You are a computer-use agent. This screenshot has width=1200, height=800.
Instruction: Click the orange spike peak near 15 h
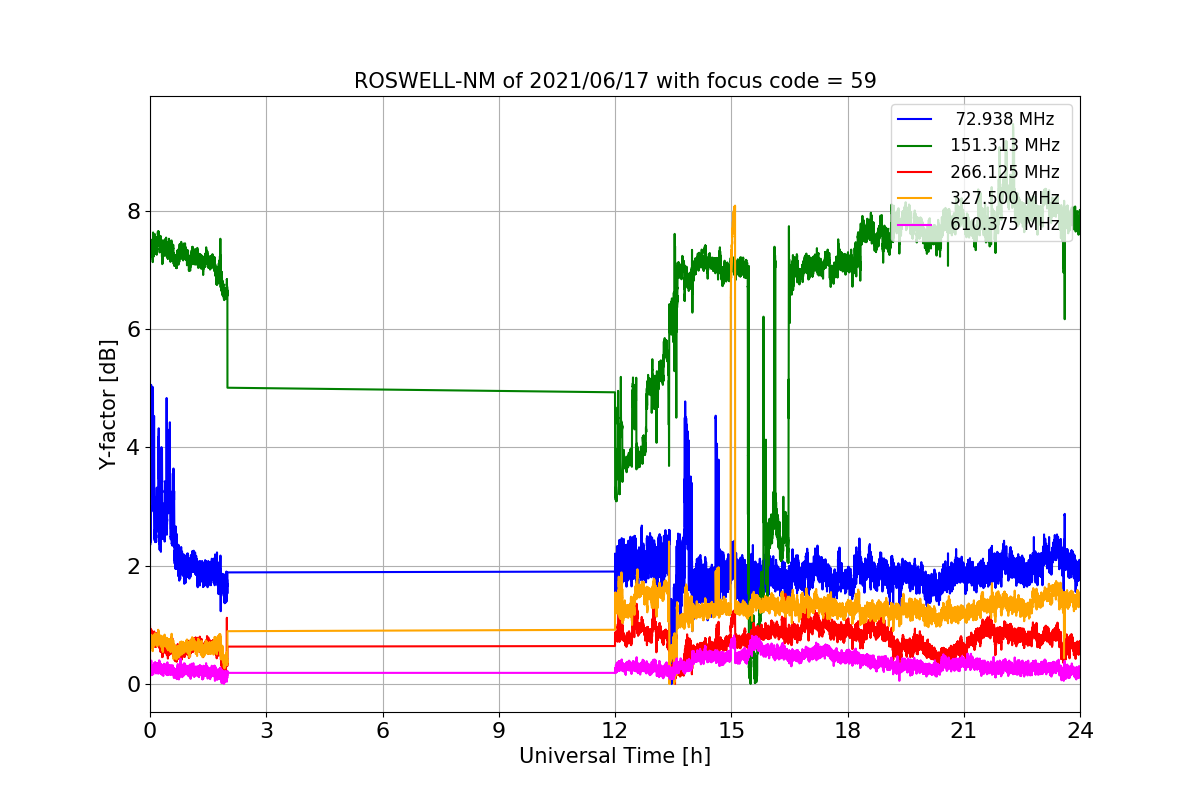[x=734, y=208]
